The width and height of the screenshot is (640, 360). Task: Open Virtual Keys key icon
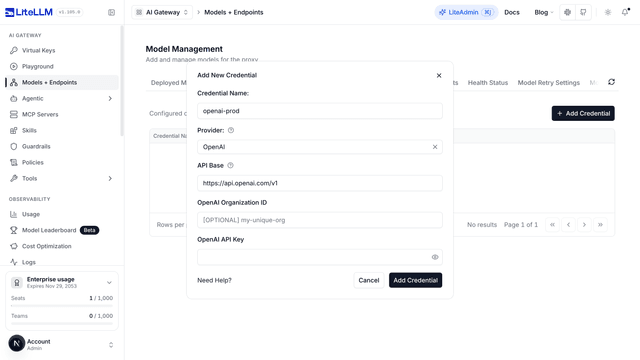tap(14, 50)
